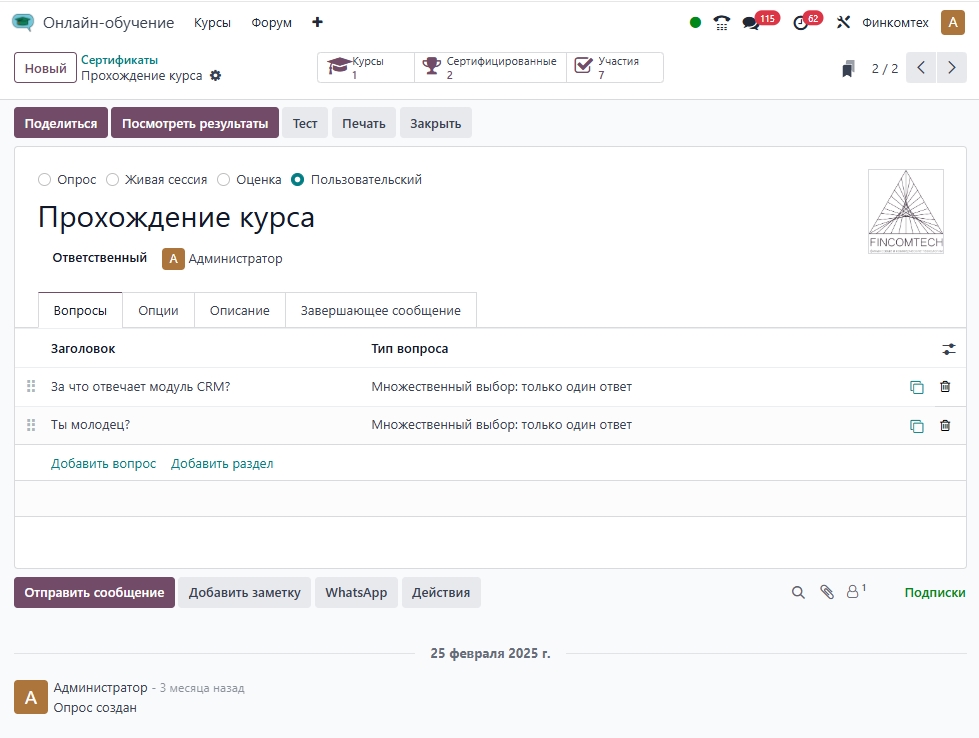
Task: Delete the 'Ты молодец?' question row
Action: point(945,425)
